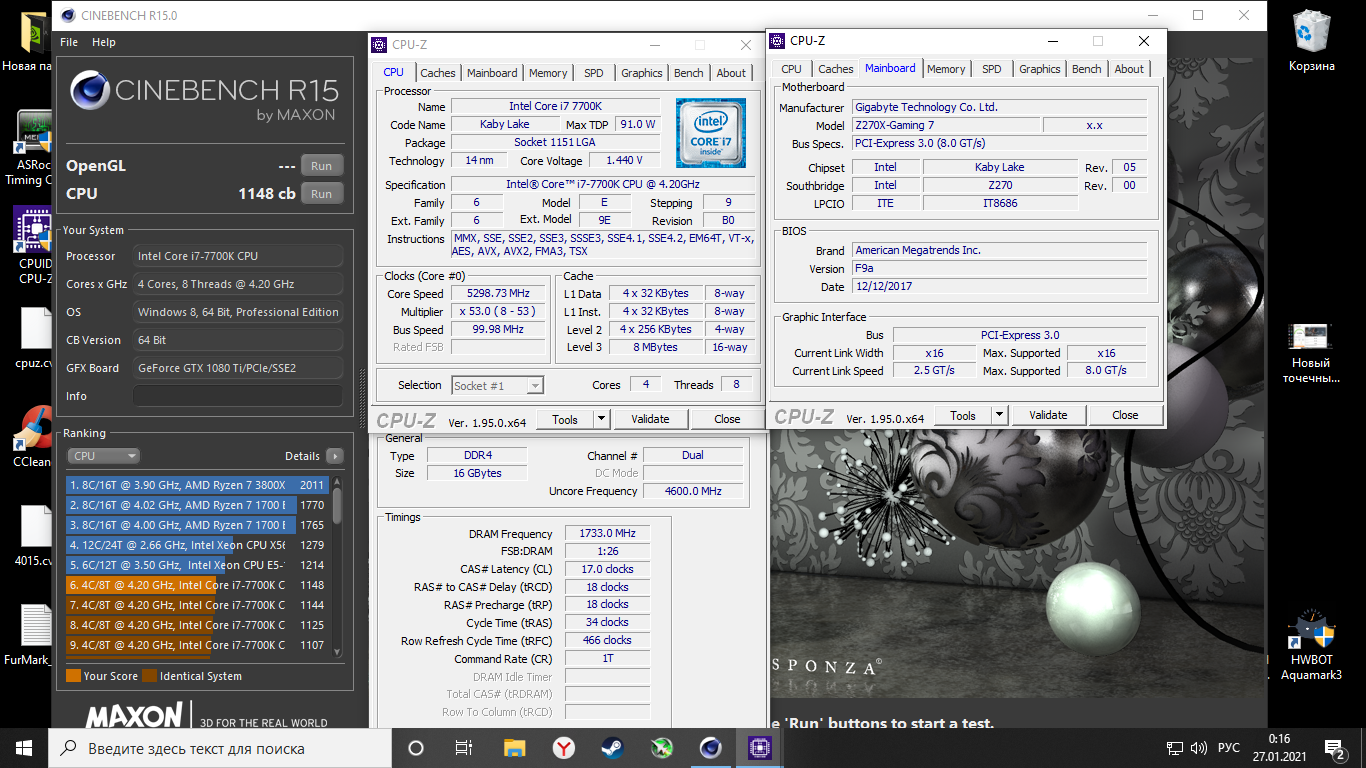
Task: Switch to Caches tab in processor CPU-Z window
Action: pos(438,73)
